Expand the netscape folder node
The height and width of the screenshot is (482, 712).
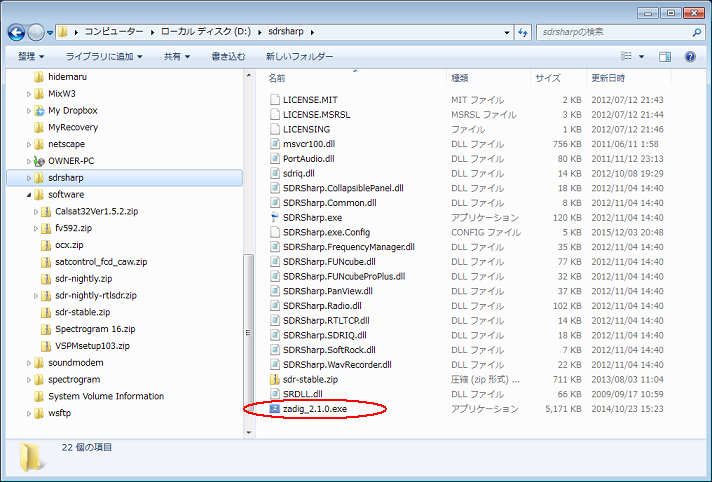click(29, 144)
